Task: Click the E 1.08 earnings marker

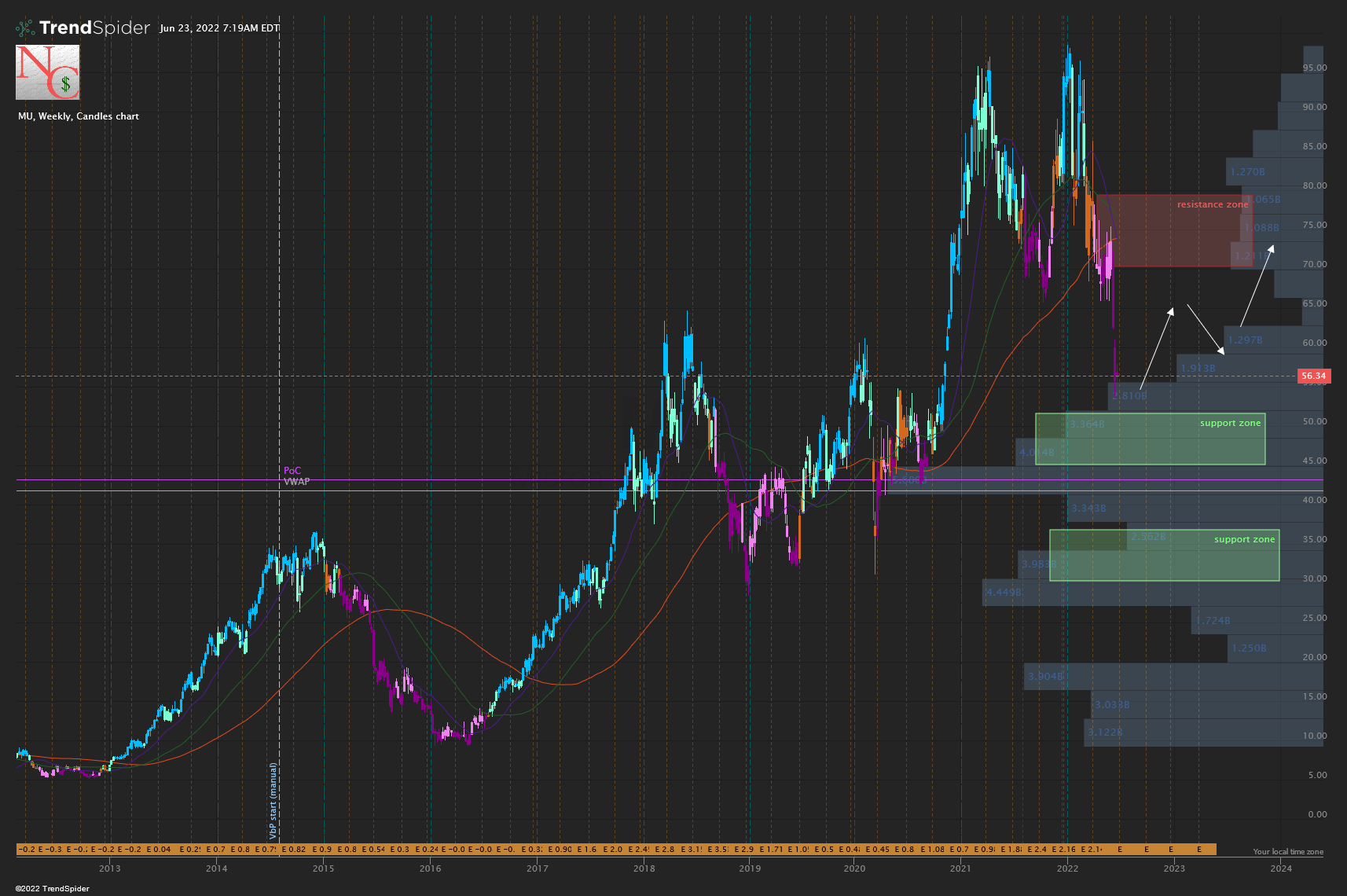Action: pyautogui.click(x=933, y=850)
